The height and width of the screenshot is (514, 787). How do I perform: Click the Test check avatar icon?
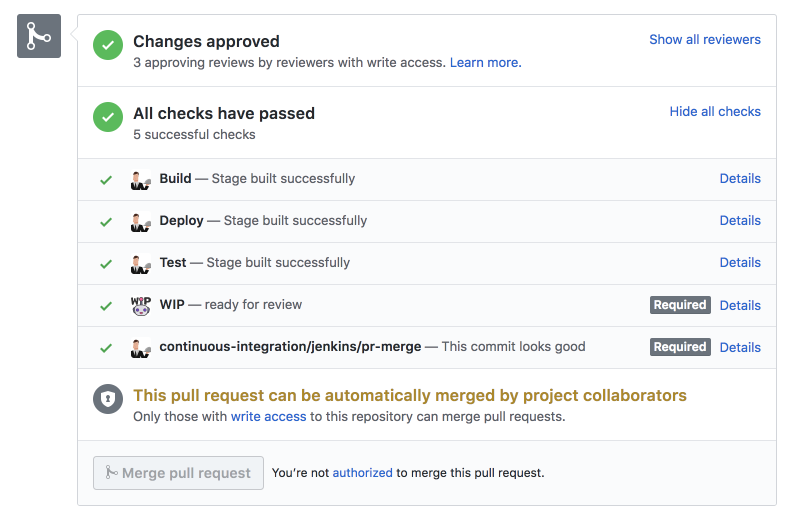[x=140, y=263]
